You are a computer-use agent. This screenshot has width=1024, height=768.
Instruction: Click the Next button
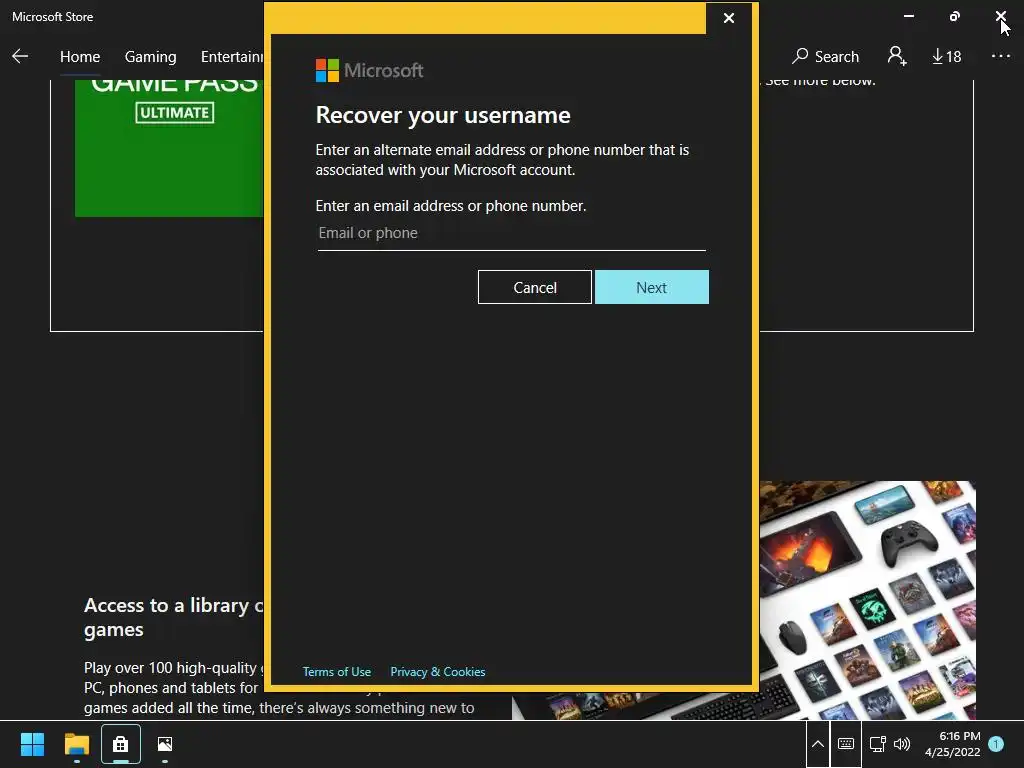click(x=652, y=287)
